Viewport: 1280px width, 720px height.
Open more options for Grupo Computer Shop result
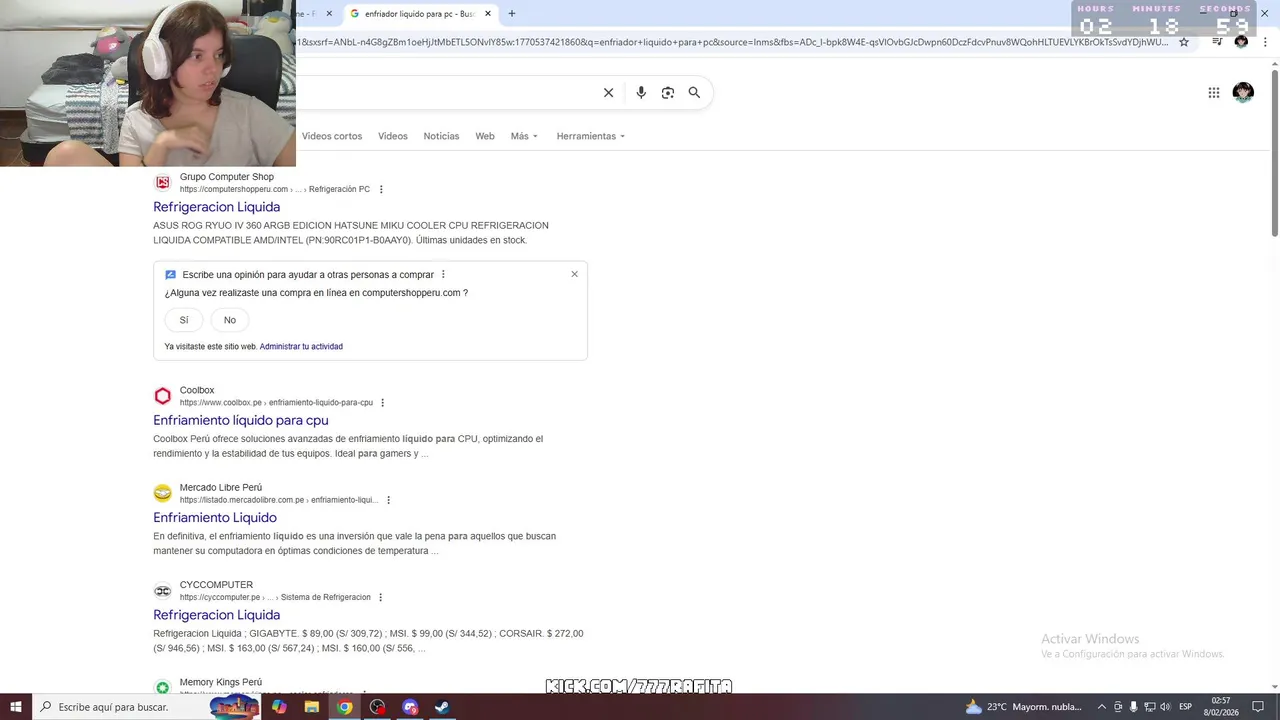pos(381,190)
